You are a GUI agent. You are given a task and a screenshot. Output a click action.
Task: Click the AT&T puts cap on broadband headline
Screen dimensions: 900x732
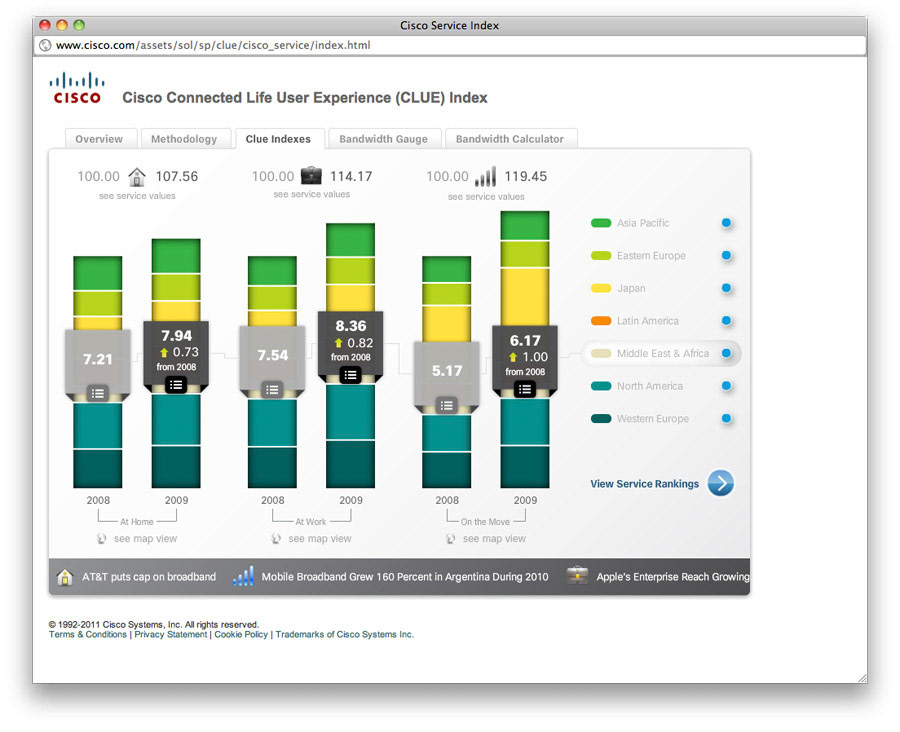149,576
